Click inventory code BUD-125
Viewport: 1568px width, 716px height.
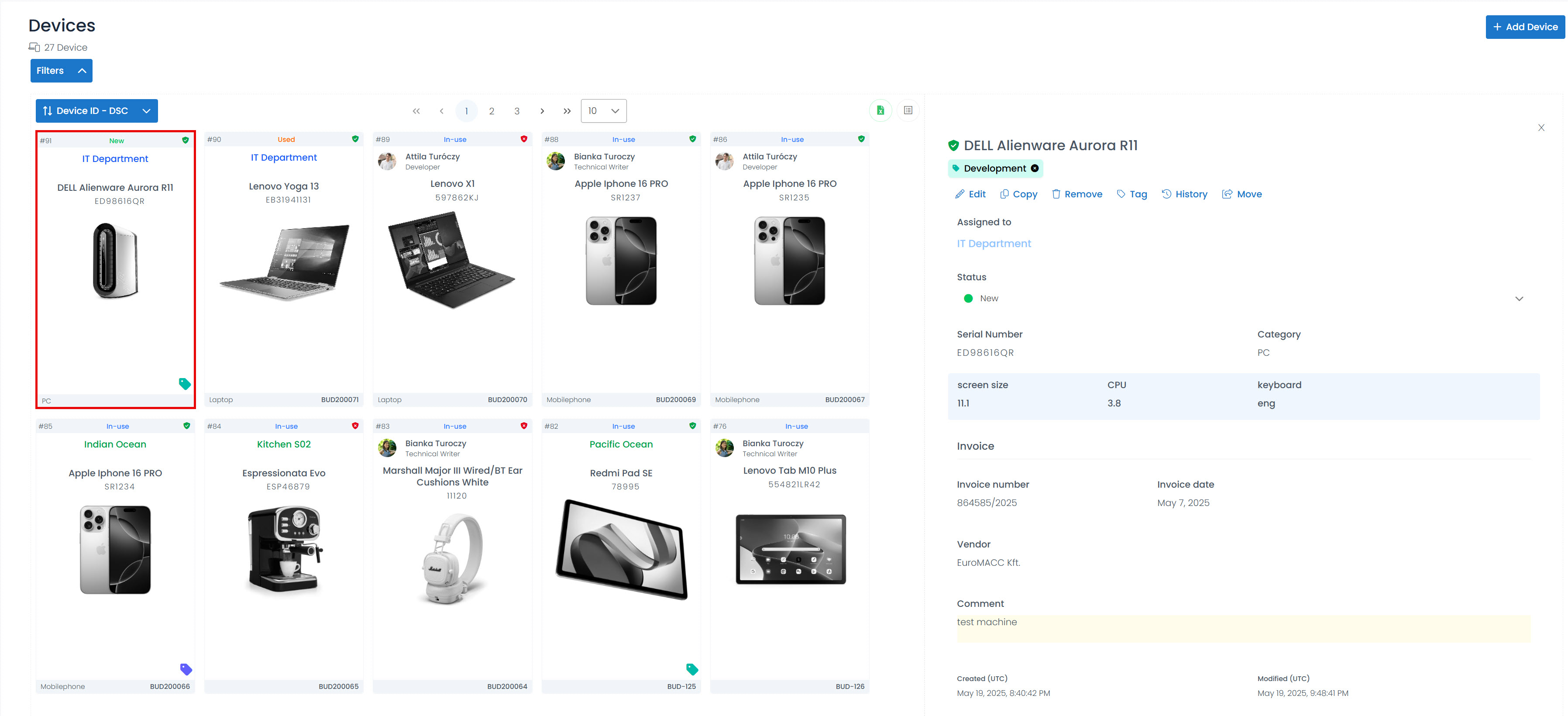coord(681,687)
